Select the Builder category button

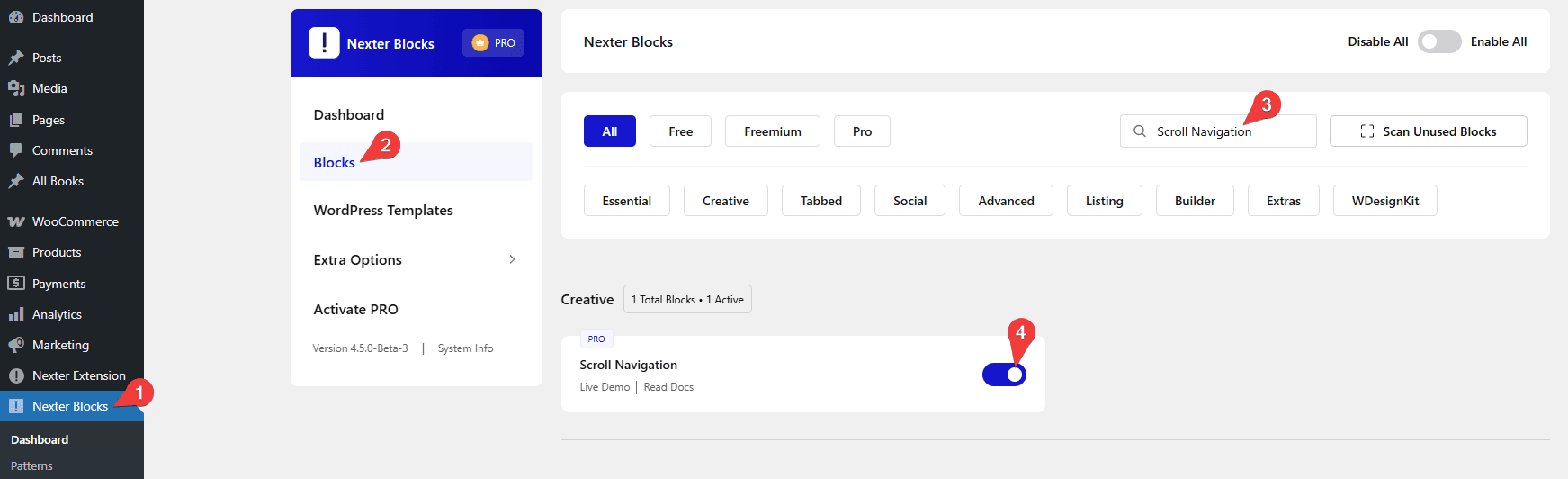1195,201
